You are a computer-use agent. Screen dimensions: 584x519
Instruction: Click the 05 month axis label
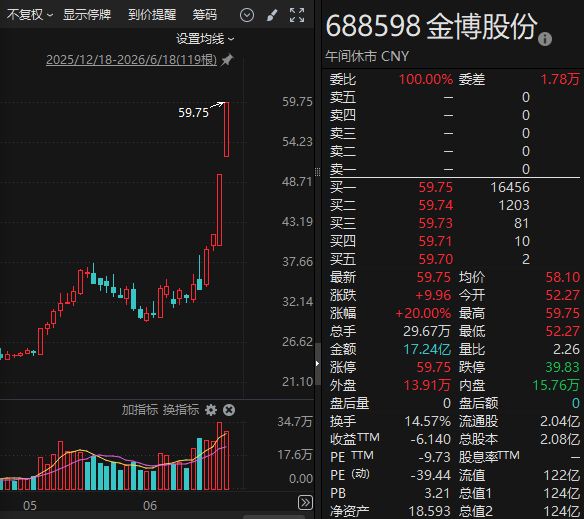[x=30, y=506]
